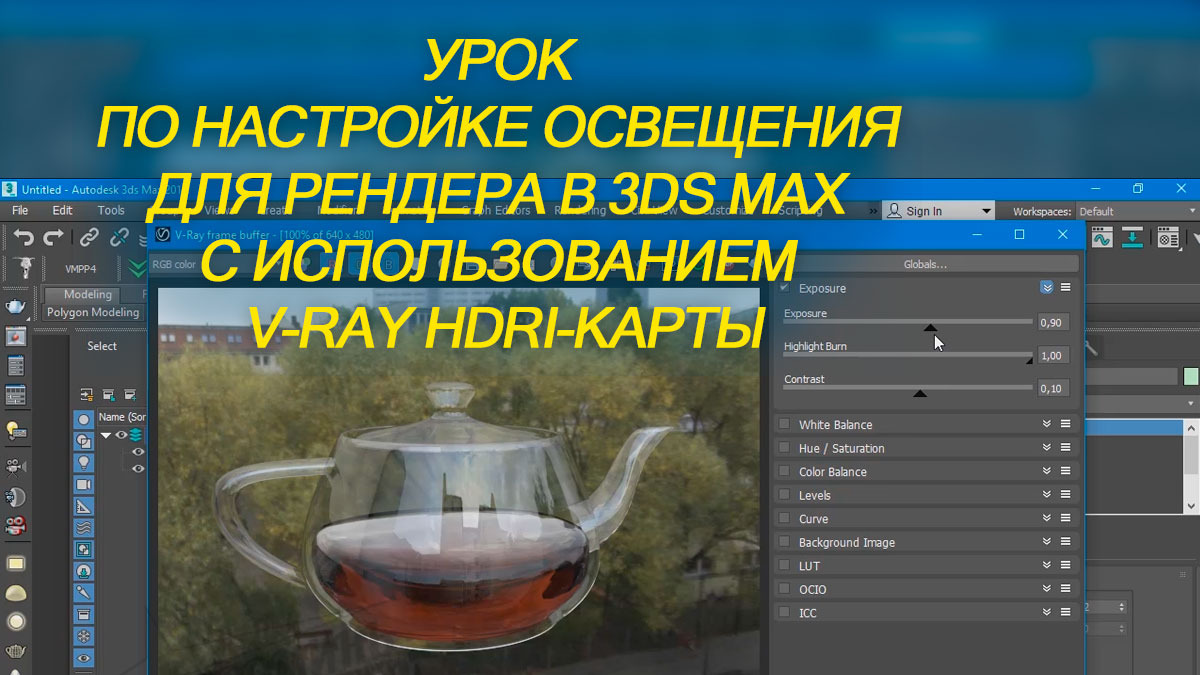Disable the Exposure layer checkbox
Viewport: 1200px width, 675px height.
(784, 287)
